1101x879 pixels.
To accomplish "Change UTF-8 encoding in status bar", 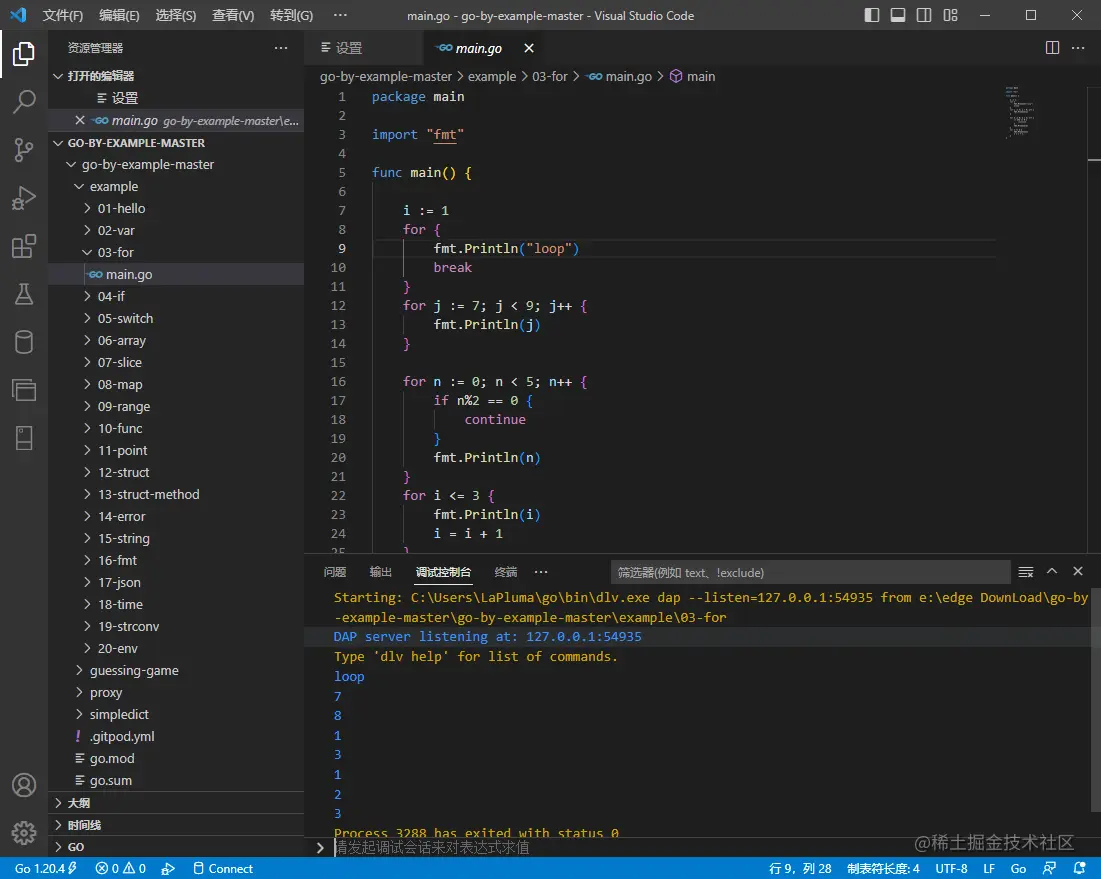I will (x=951, y=868).
